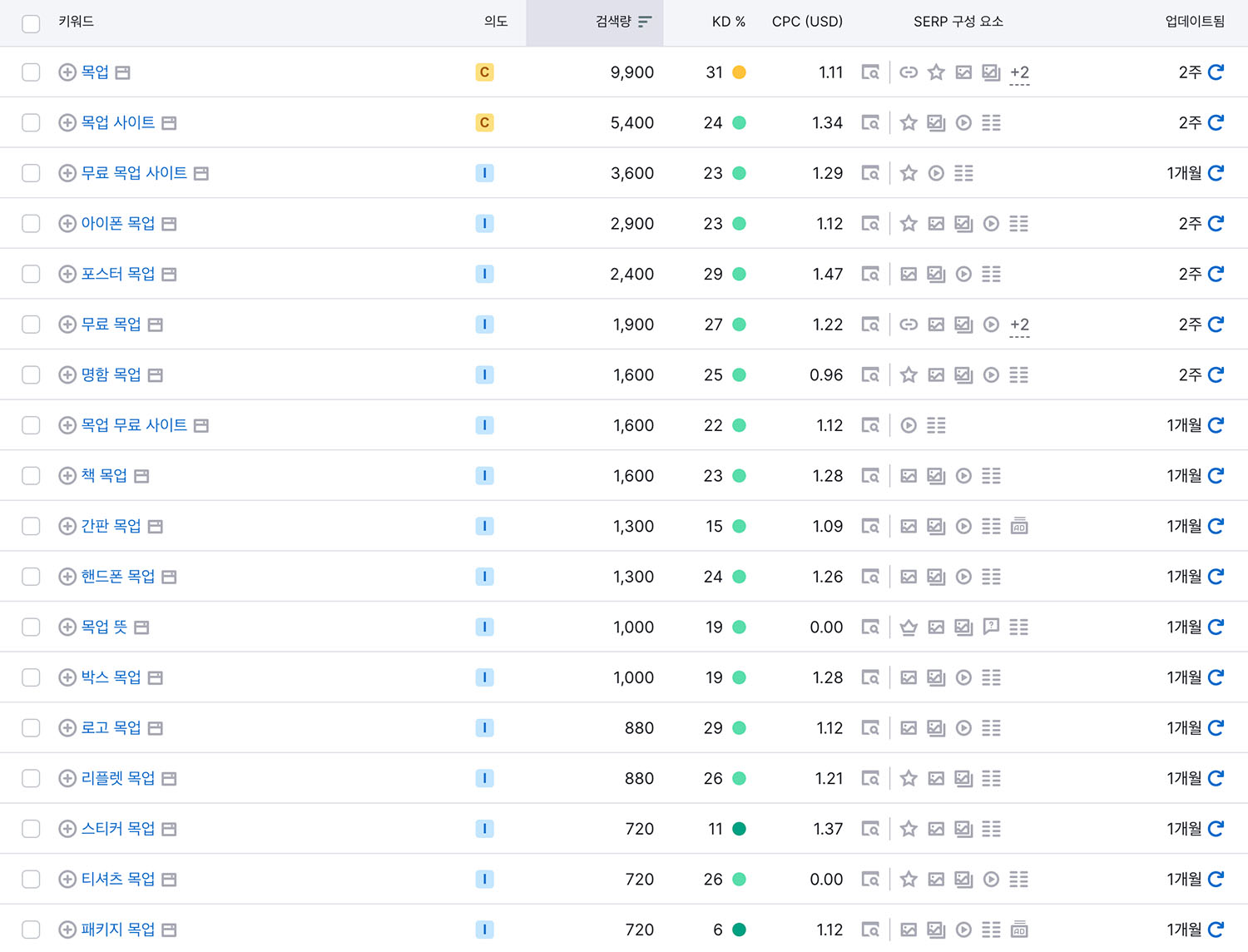View SERP for 아이폰 목업 keyword

(x=870, y=224)
